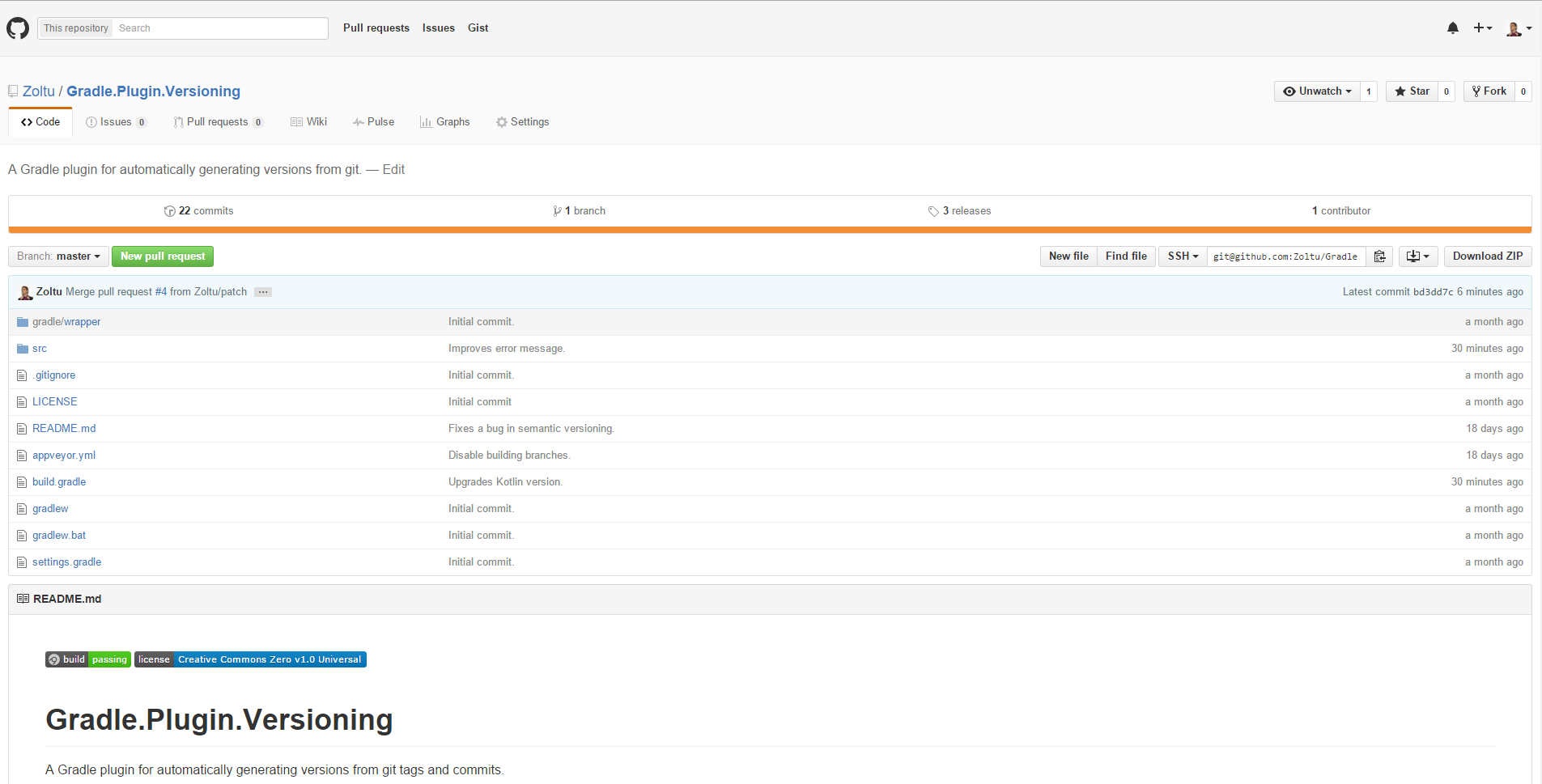
Task: Focus the repository search field
Action: [220, 28]
